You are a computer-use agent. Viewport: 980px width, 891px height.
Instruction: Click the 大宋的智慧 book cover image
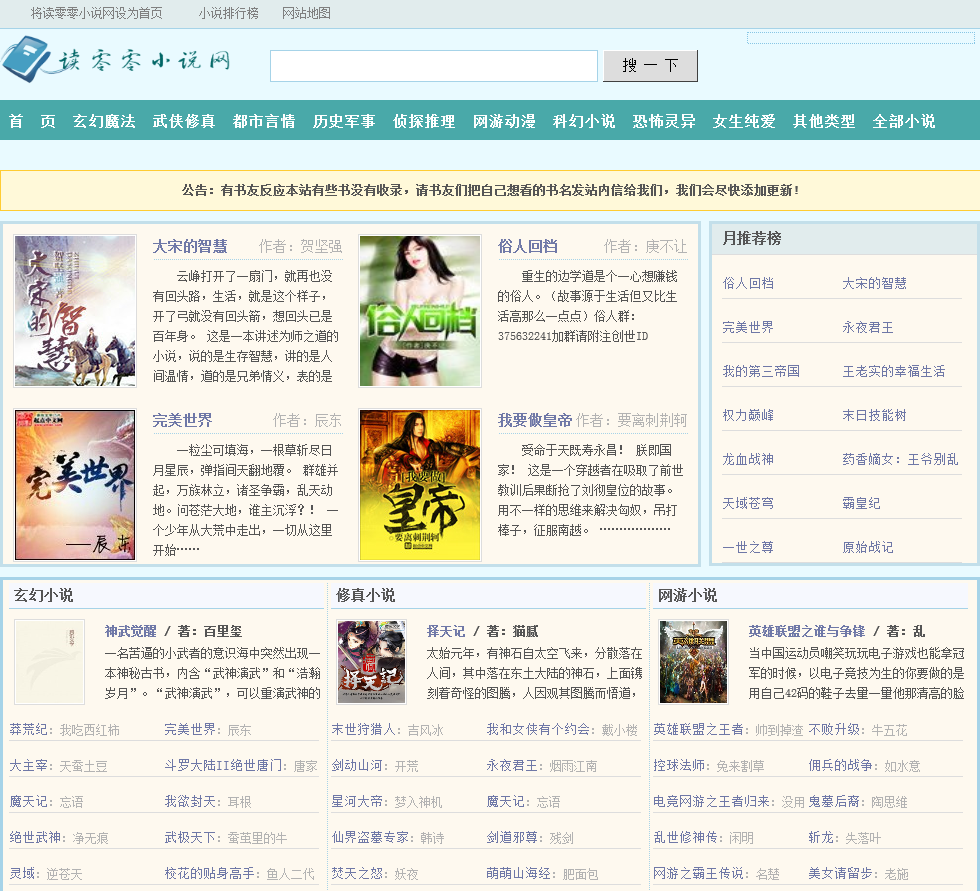75,311
